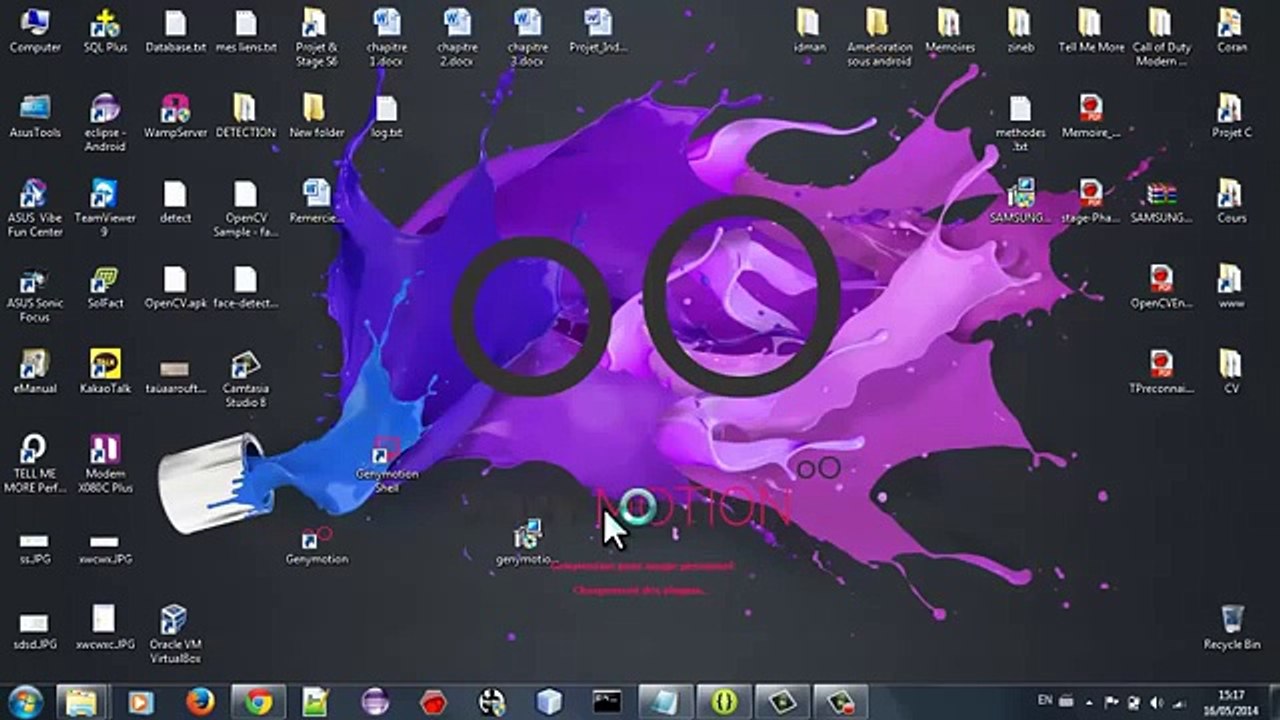Select the TeamViewer 9 shortcut
This screenshot has width=1280, height=720.
pyautogui.click(x=105, y=208)
